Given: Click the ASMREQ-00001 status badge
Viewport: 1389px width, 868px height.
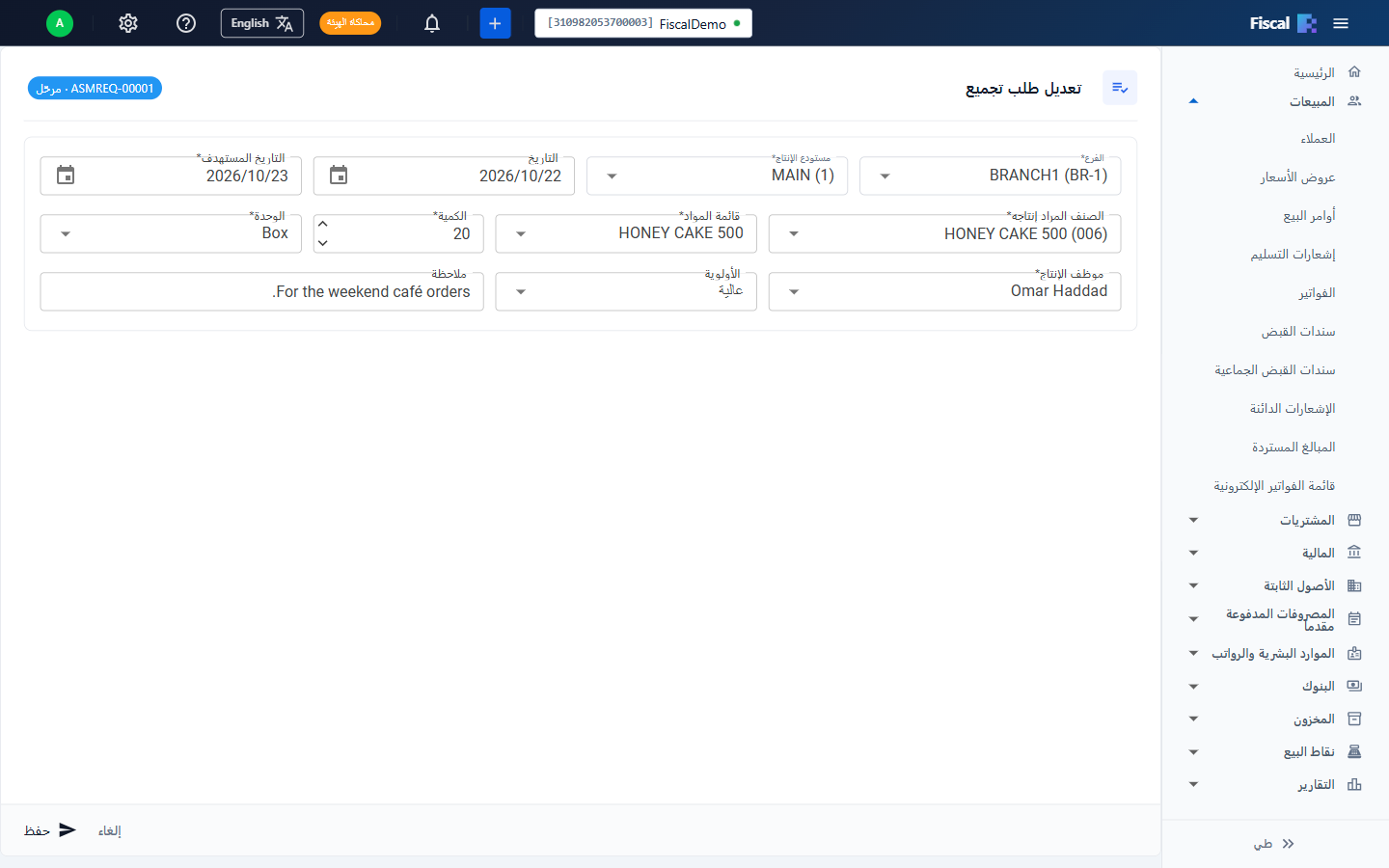Looking at the screenshot, I should 95,88.
